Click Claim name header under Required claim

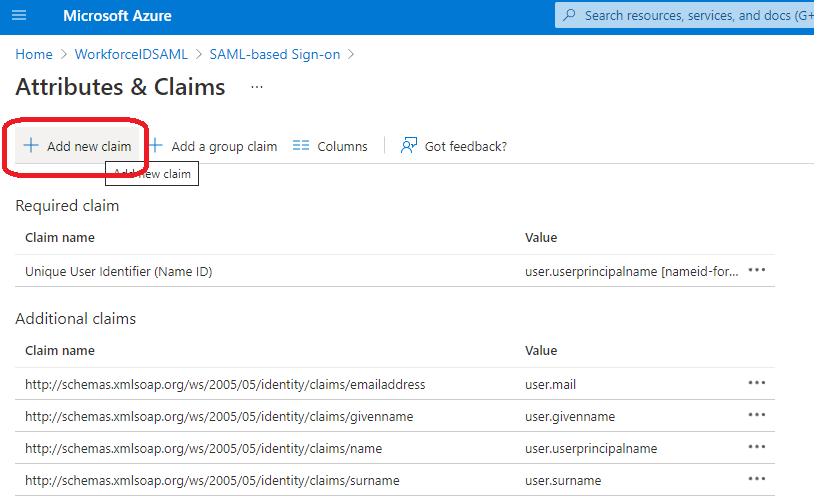[x=60, y=238]
